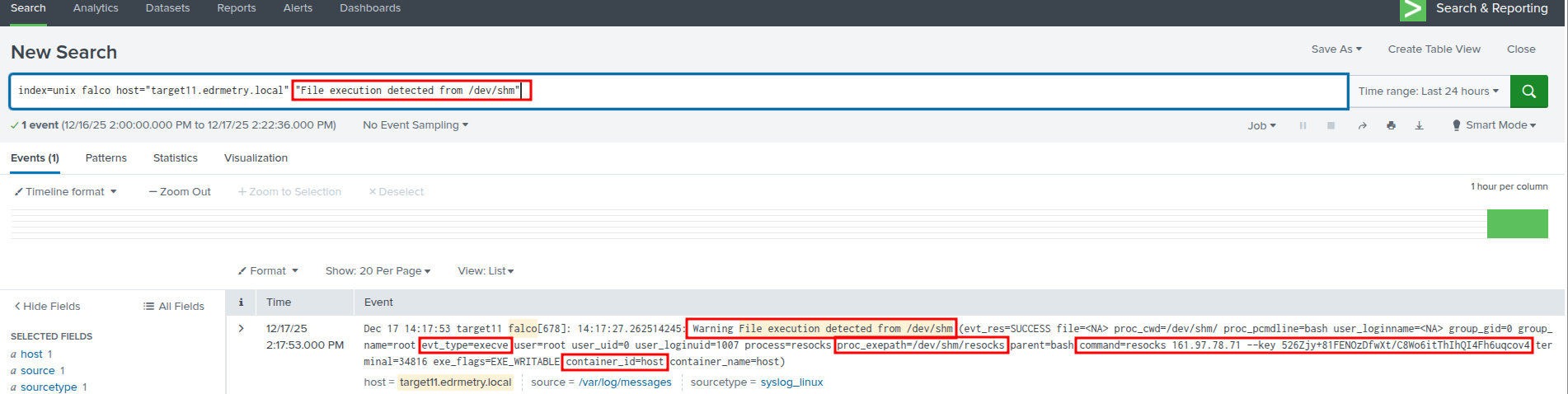Image resolution: width=1568 pixels, height=394 pixels.
Task: Open the Dashboards menu item
Action: coord(369,8)
